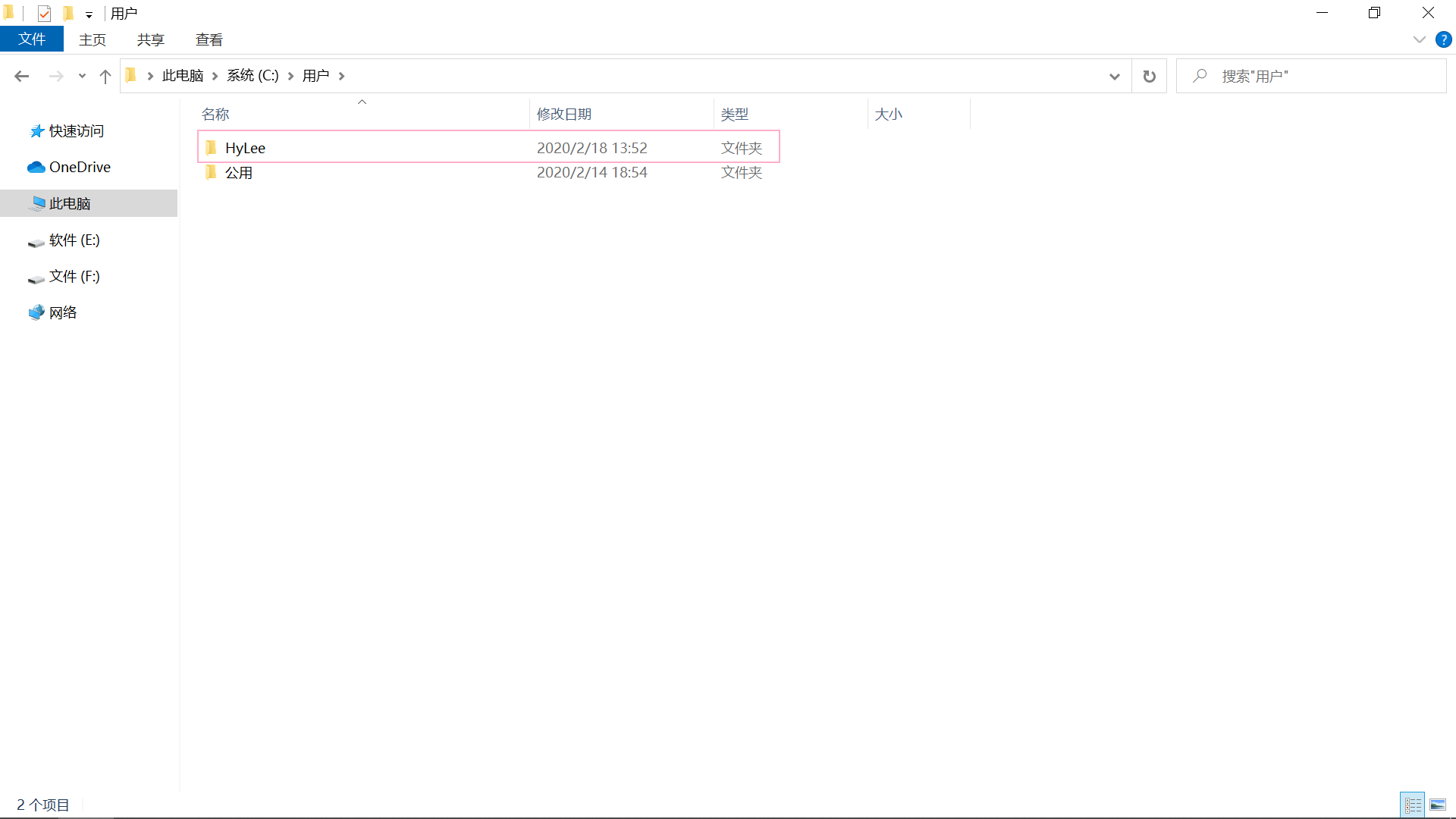Image resolution: width=1456 pixels, height=819 pixels.
Task: Refresh the current folder view
Action: 1150,76
